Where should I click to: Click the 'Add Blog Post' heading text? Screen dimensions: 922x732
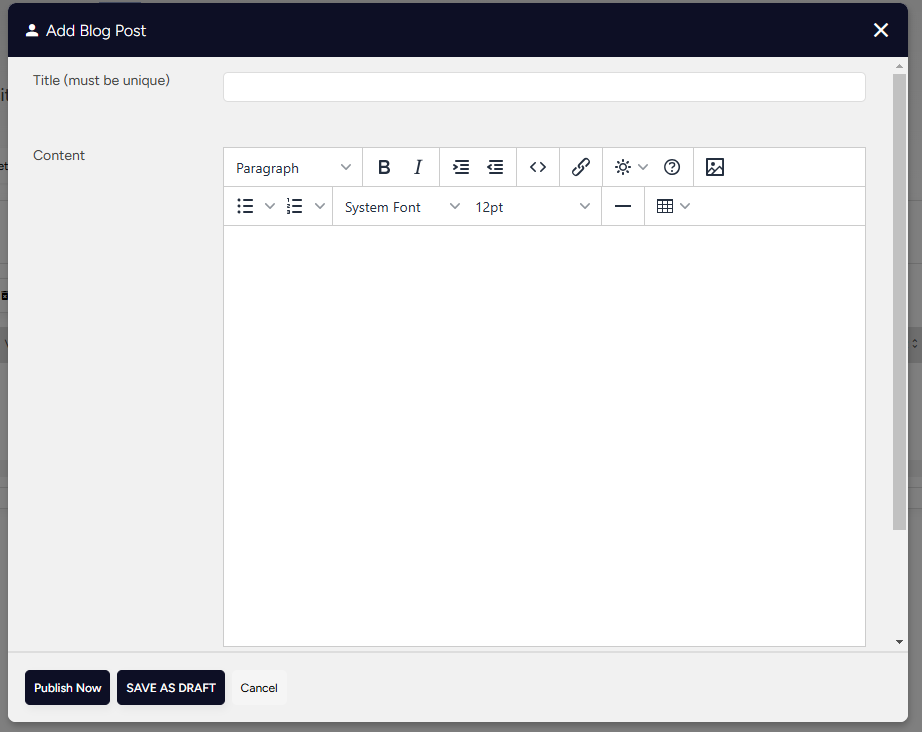point(96,31)
